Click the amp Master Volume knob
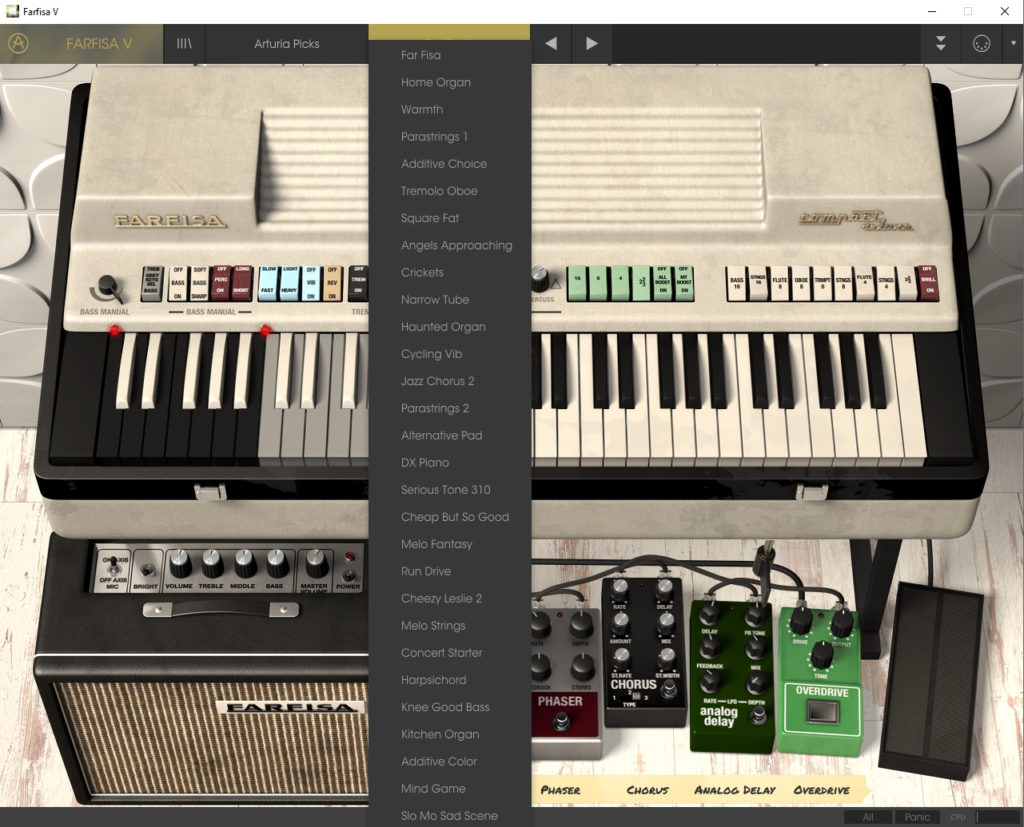 coord(315,564)
